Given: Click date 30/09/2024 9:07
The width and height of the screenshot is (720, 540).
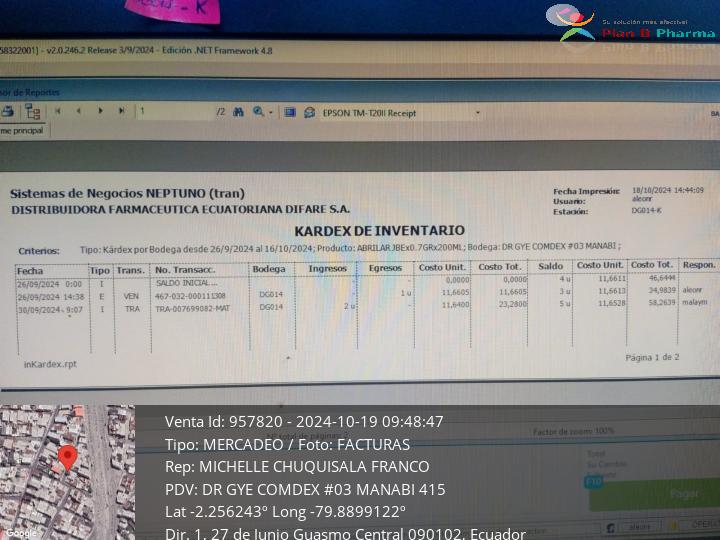Looking at the screenshot, I should (51, 310).
